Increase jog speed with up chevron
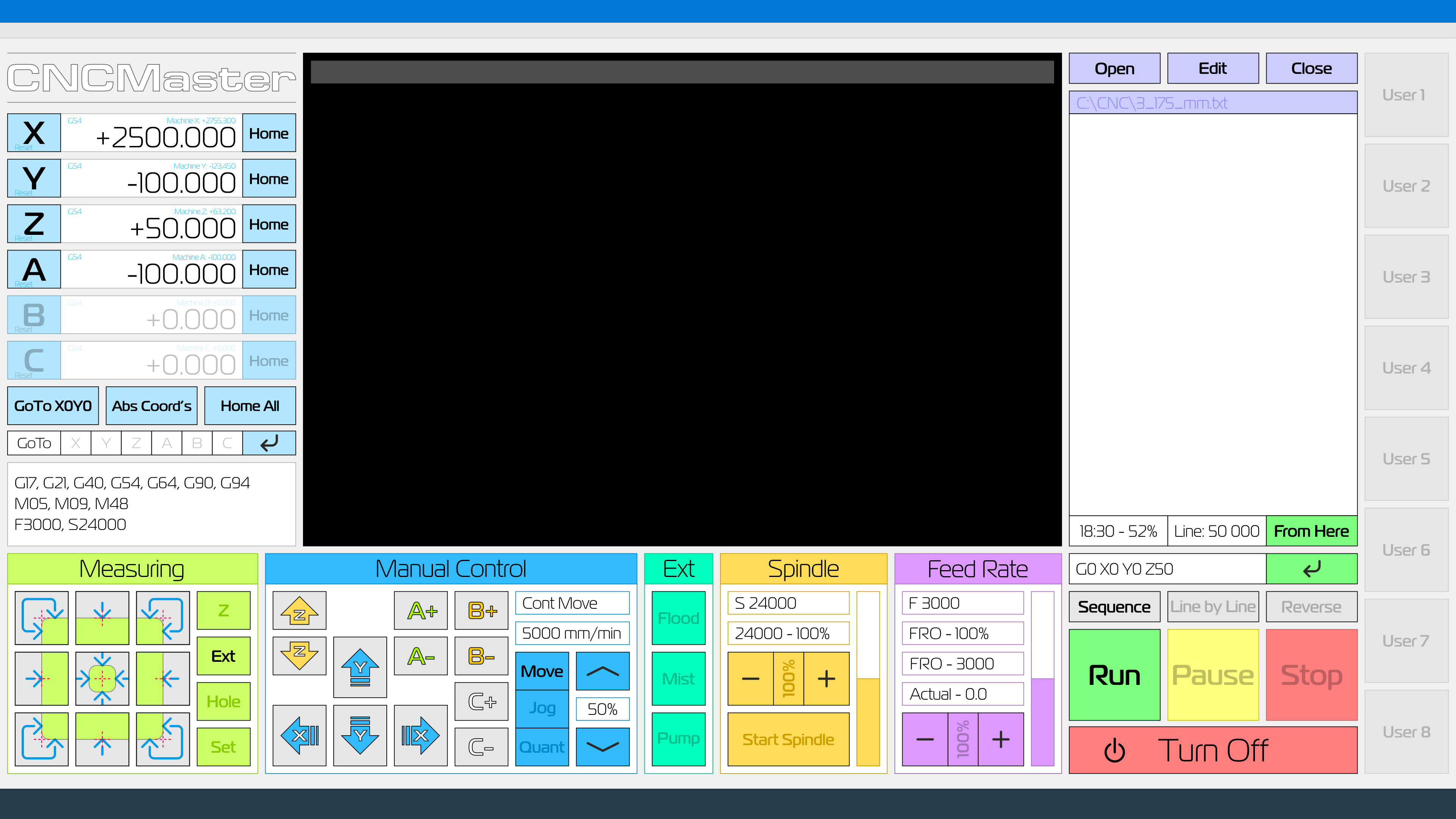 [x=603, y=671]
